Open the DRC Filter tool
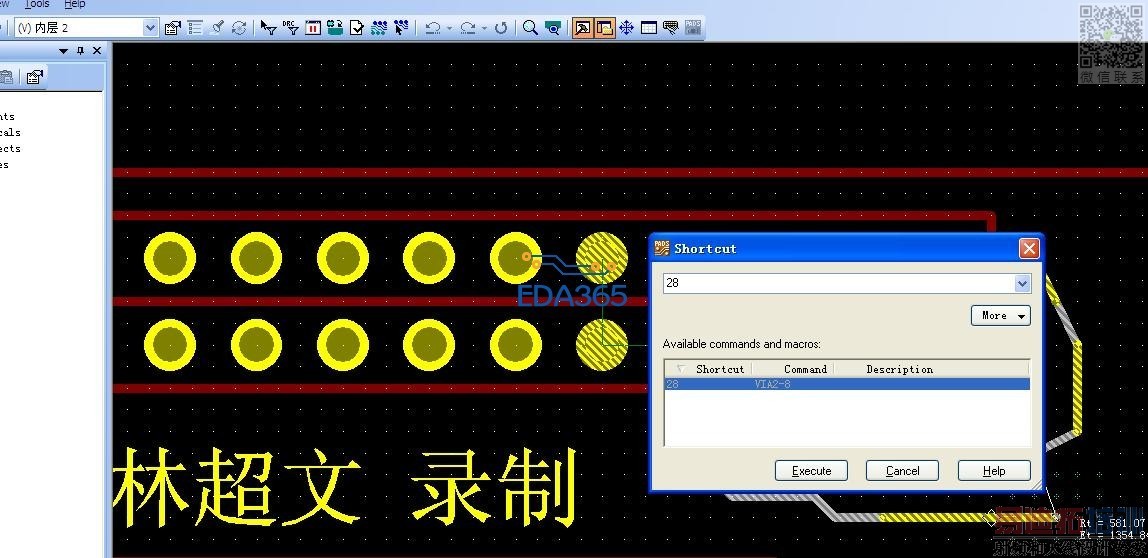 pyautogui.click(x=291, y=28)
